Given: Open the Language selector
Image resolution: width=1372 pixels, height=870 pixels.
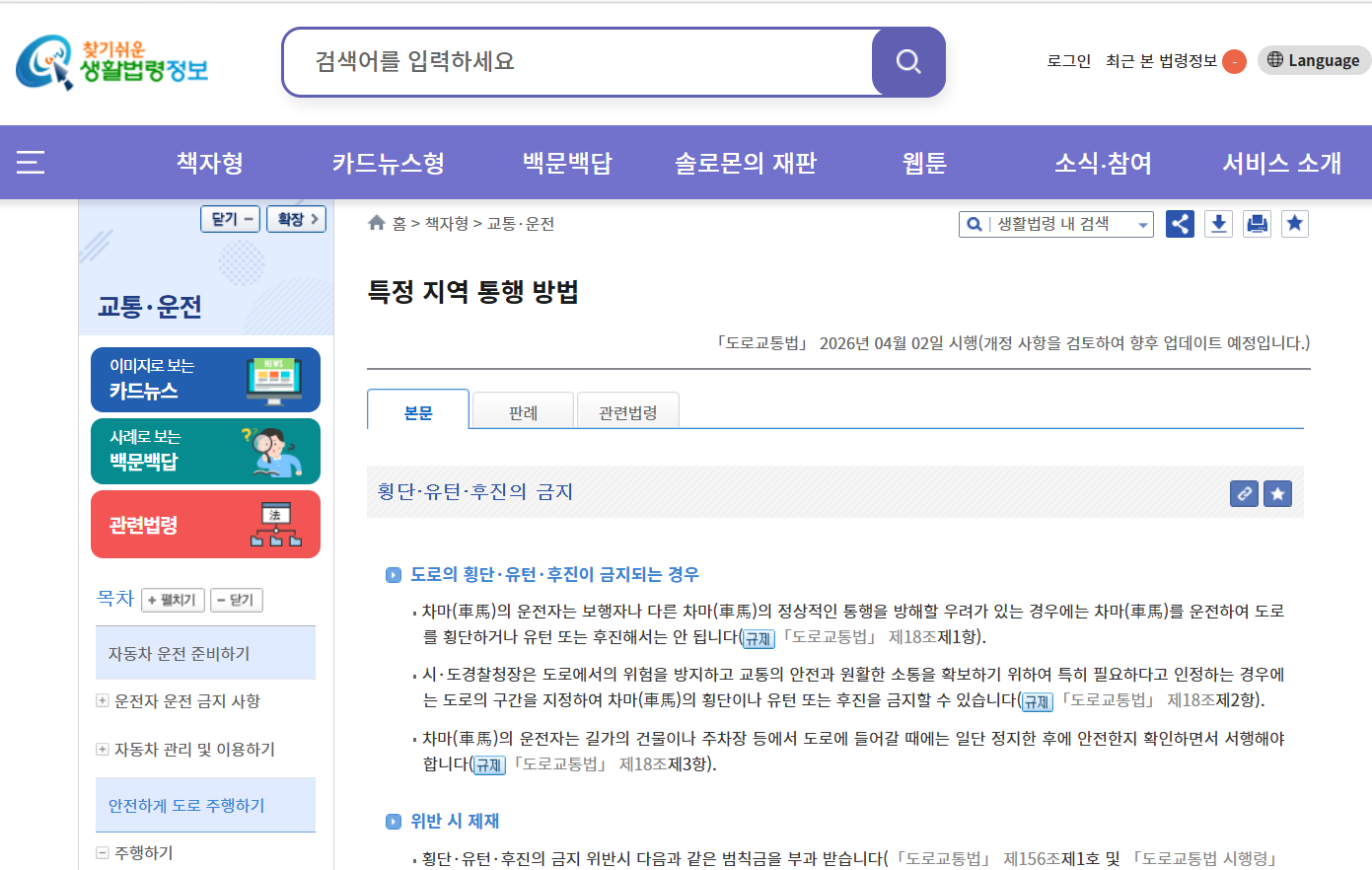Looking at the screenshot, I should point(1314,60).
